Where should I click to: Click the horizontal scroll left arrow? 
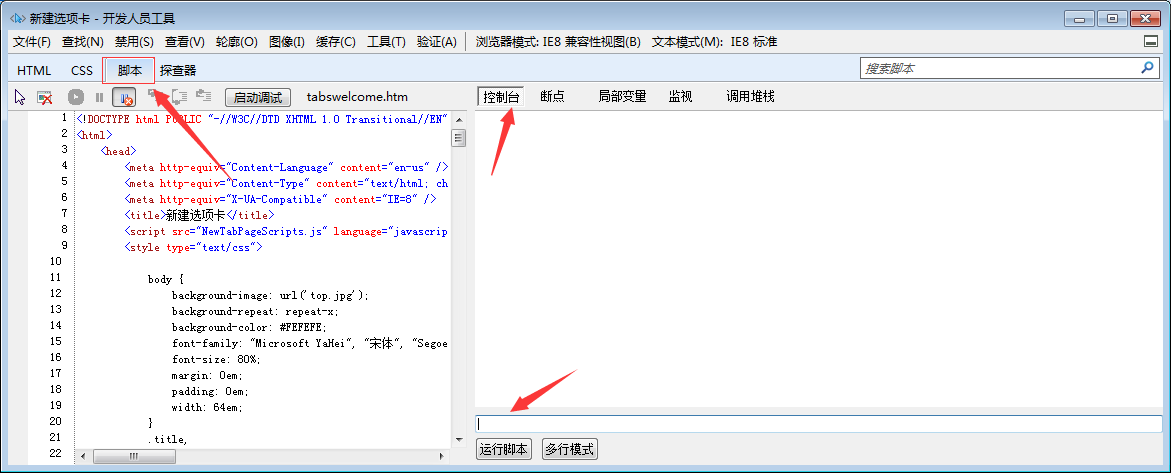pyautogui.click(x=83, y=456)
